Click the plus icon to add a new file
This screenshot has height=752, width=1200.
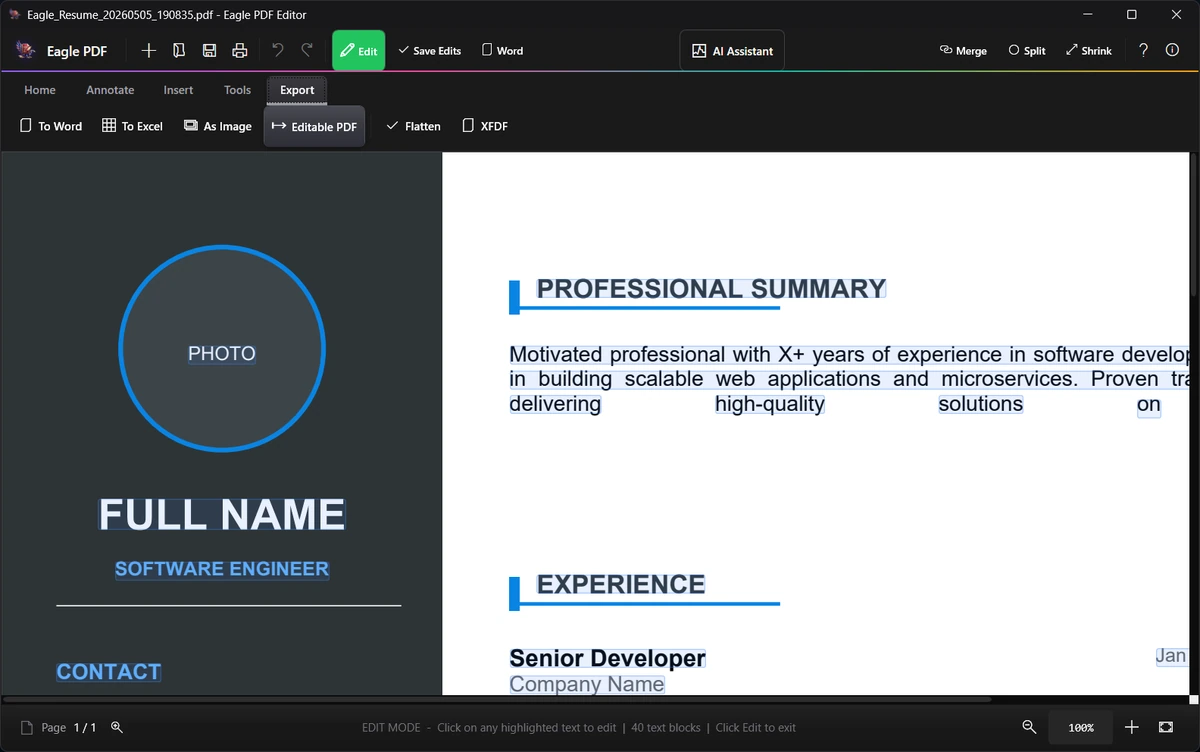pyautogui.click(x=149, y=50)
